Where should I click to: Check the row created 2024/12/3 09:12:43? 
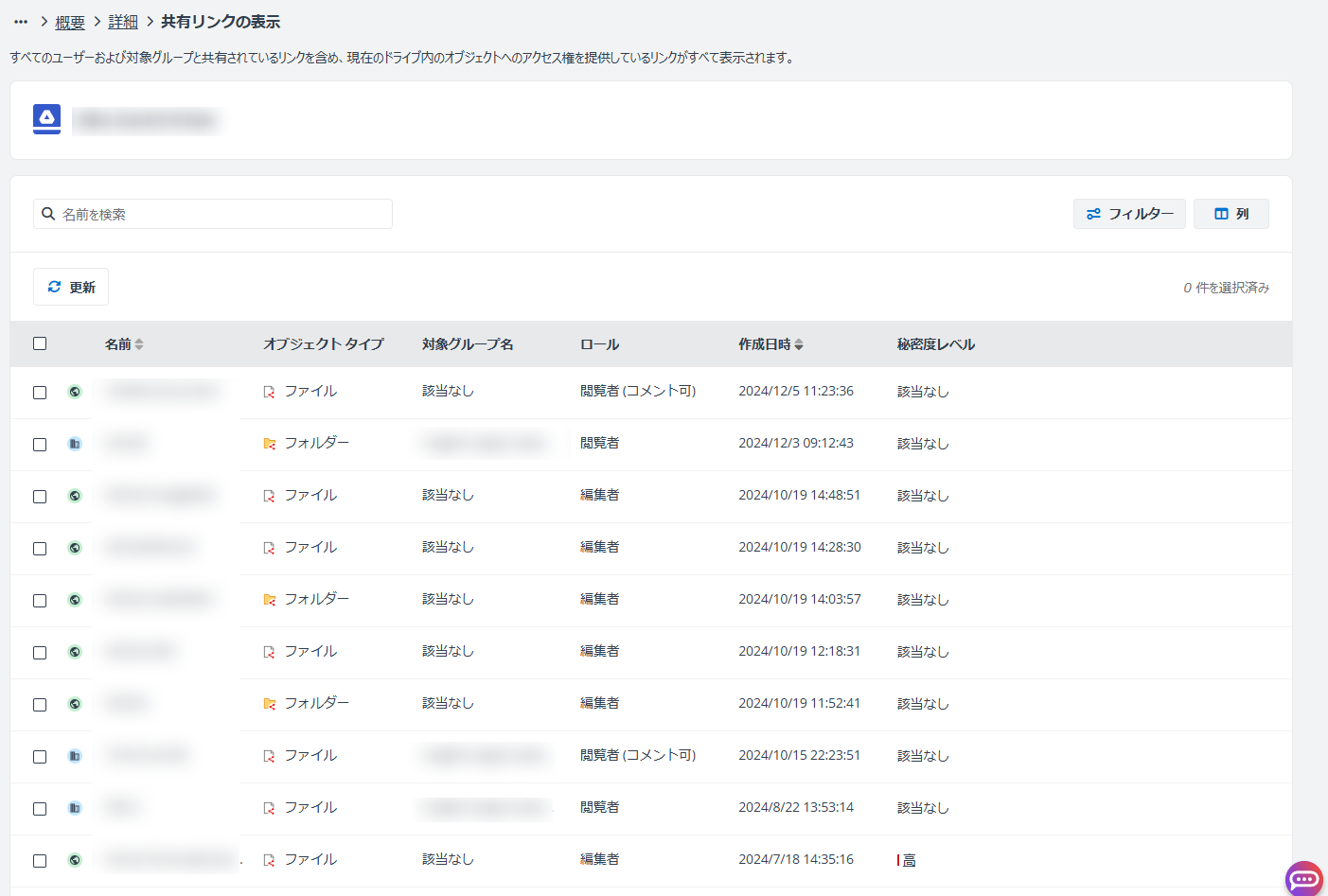(40, 445)
